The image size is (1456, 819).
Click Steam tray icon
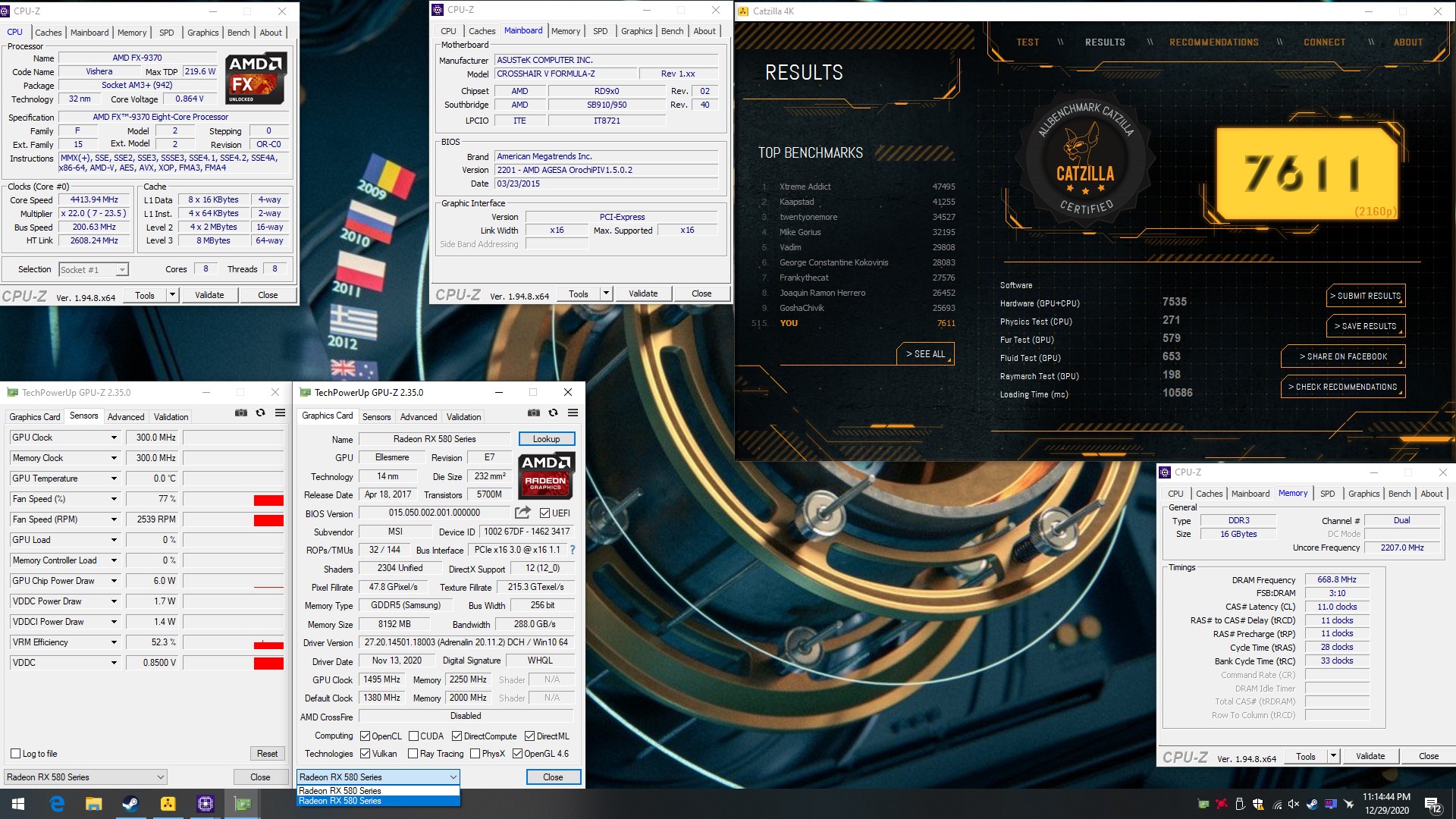pyautogui.click(x=1313, y=804)
